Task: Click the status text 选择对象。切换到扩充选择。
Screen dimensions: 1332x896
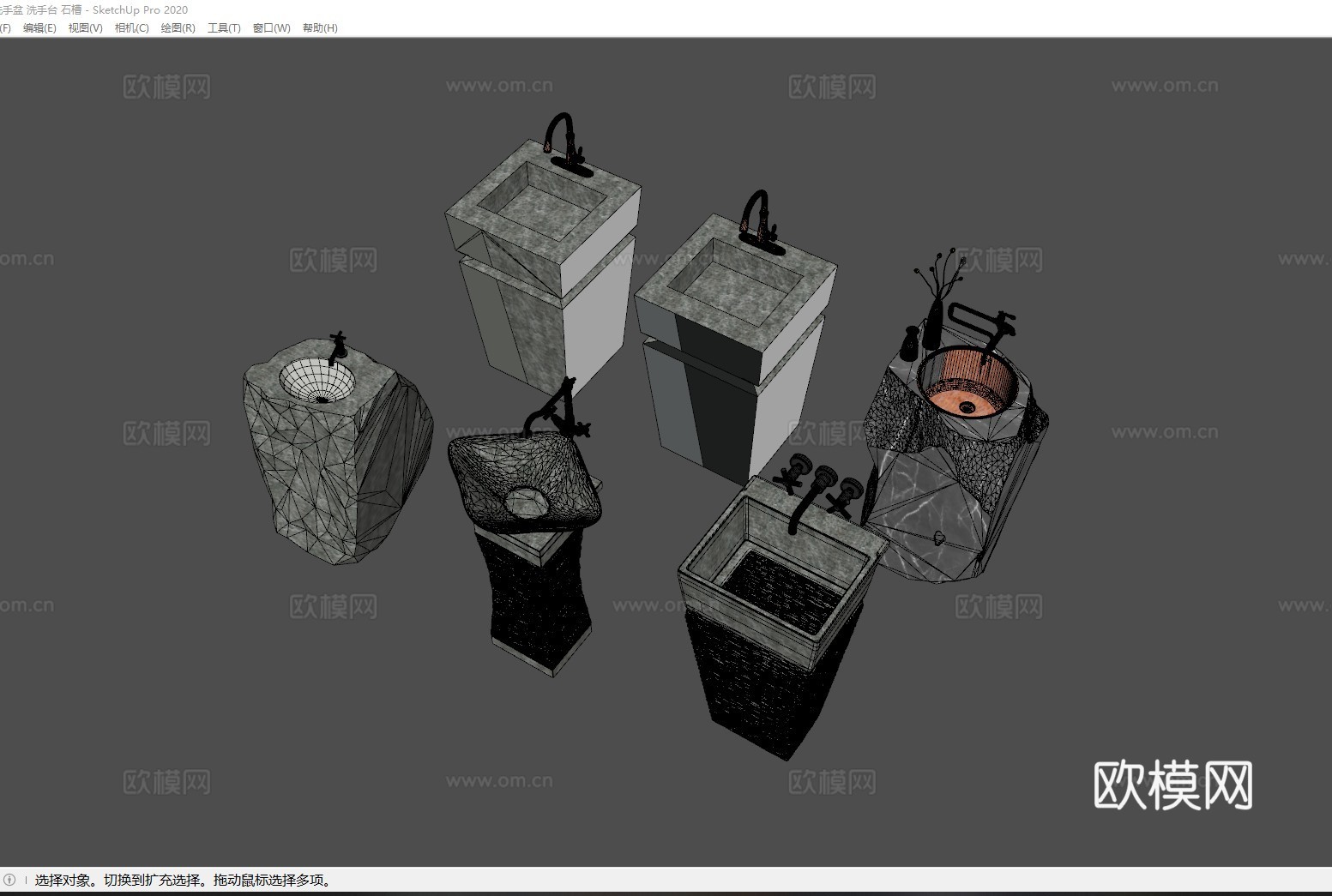Action: click(123, 880)
